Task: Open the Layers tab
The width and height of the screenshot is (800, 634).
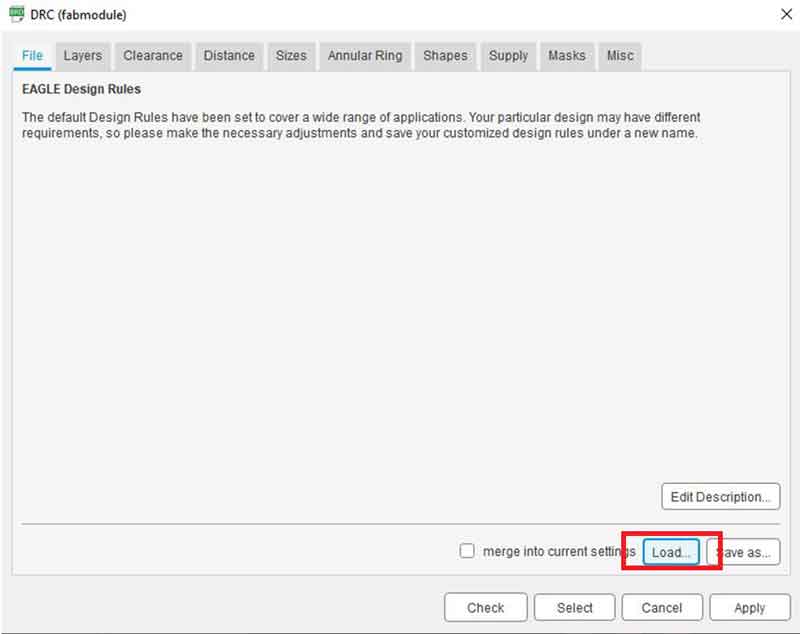Action: (x=83, y=56)
